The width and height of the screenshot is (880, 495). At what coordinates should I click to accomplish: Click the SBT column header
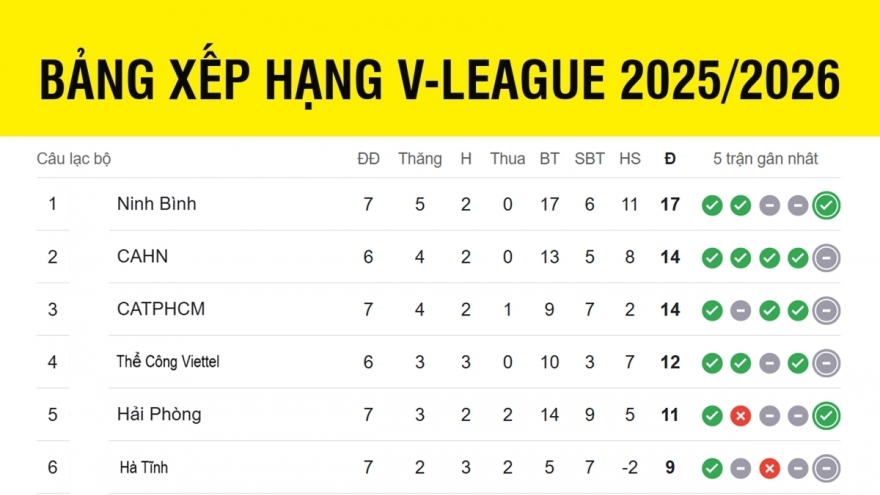pyautogui.click(x=590, y=159)
